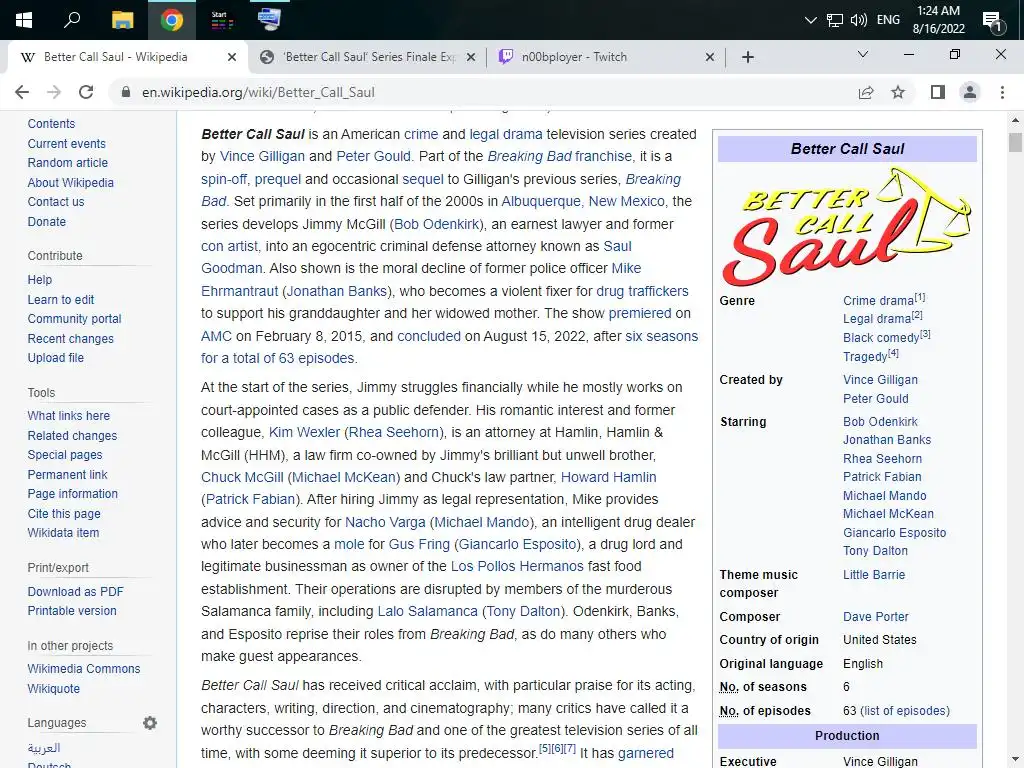Image resolution: width=1024 pixels, height=768 pixels.
Task: Open the Donate link
Action: click(x=46, y=221)
